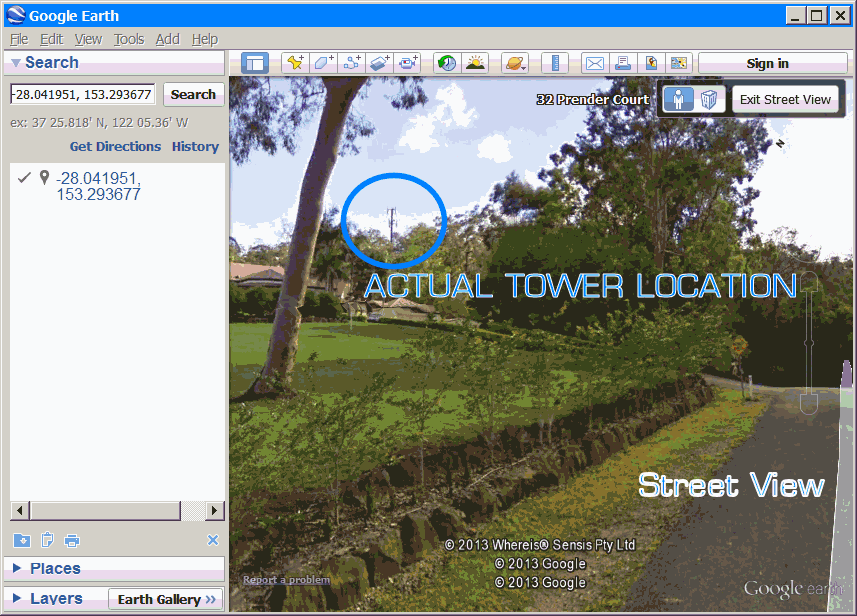Select the Add Path tool
The image size is (857, 616).
(352, 63)
